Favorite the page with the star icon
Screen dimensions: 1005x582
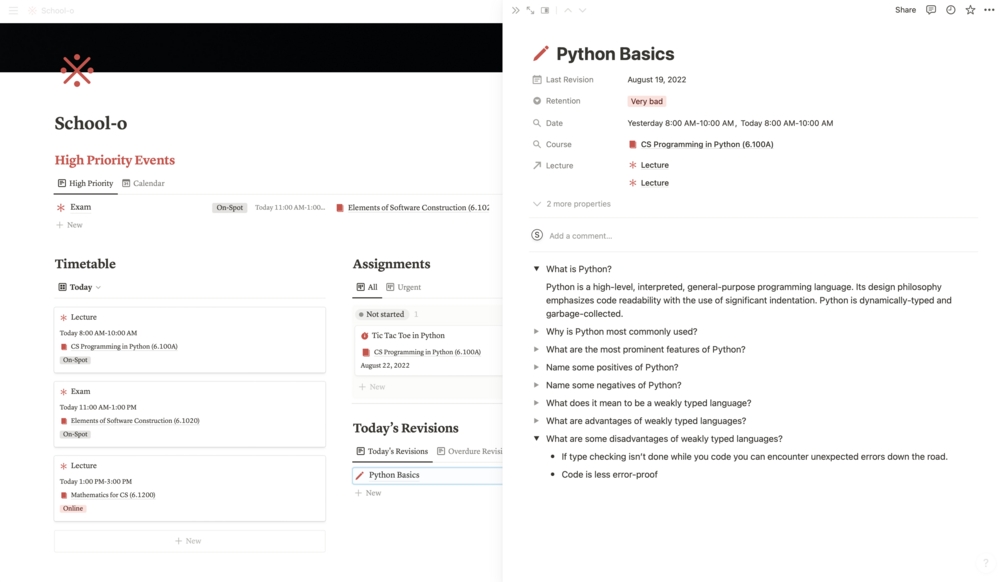[970, 10]
